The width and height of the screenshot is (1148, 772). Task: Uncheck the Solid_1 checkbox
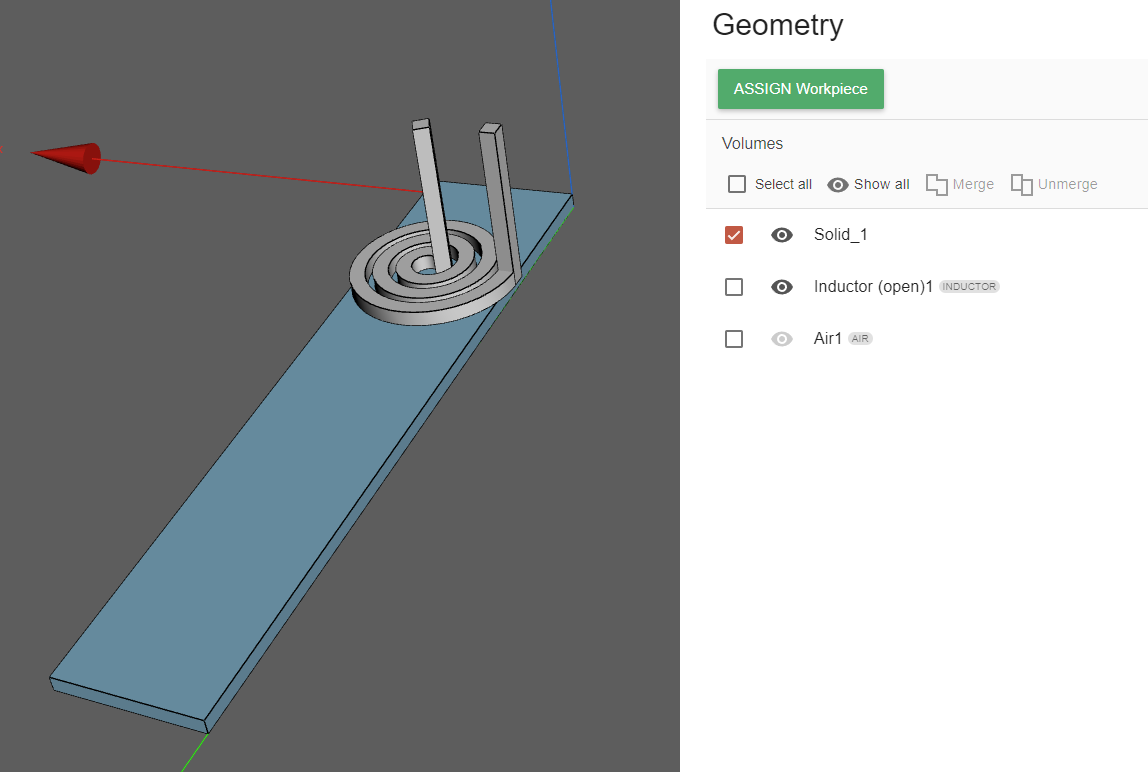tap(734, 235)
